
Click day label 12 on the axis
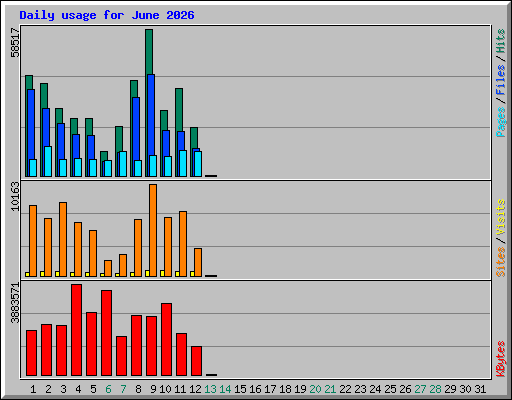click(195, 389)
